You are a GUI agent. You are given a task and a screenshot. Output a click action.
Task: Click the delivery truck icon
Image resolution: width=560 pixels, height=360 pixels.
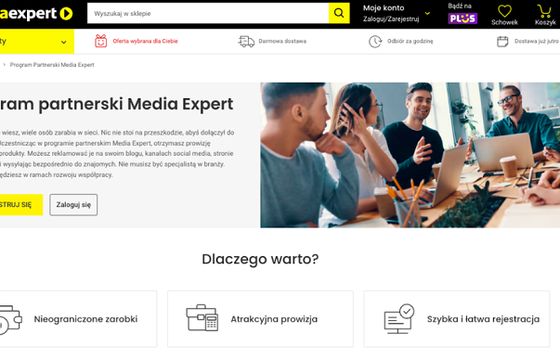[x=246, y=41]
